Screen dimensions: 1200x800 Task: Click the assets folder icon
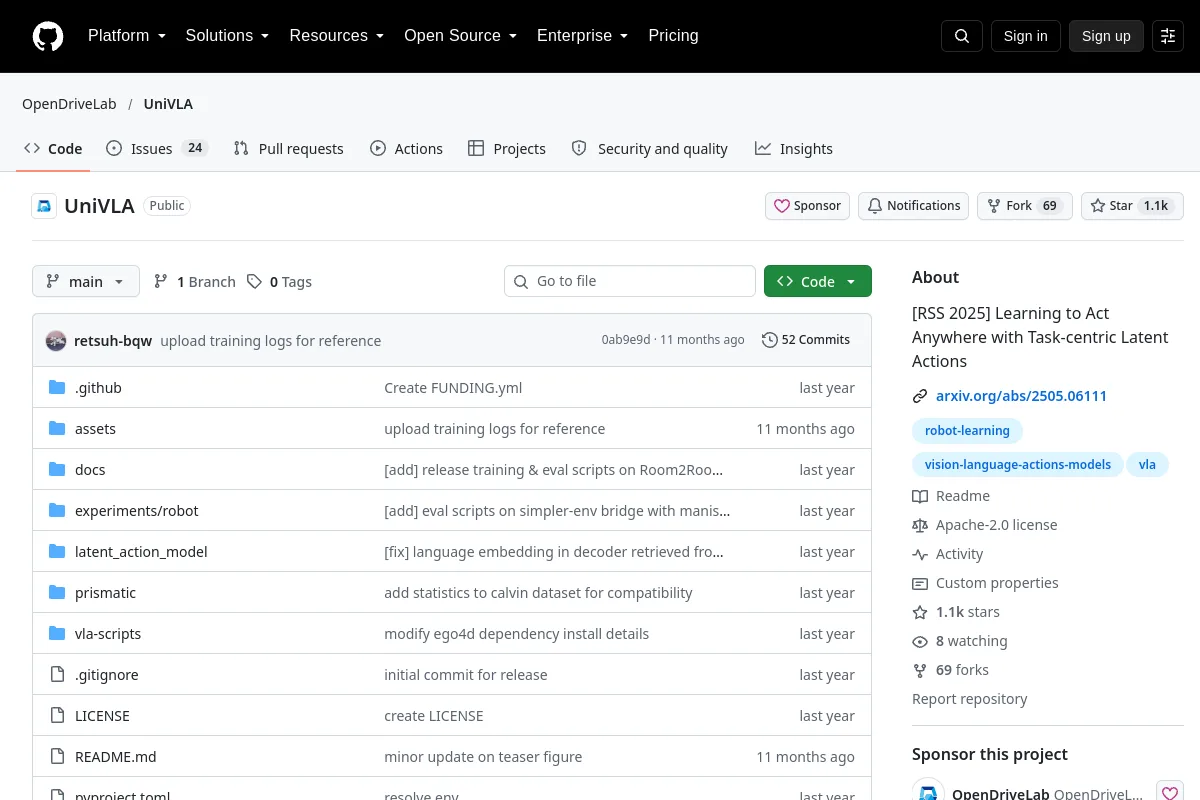pyautogui.click(x=57, y=429)
